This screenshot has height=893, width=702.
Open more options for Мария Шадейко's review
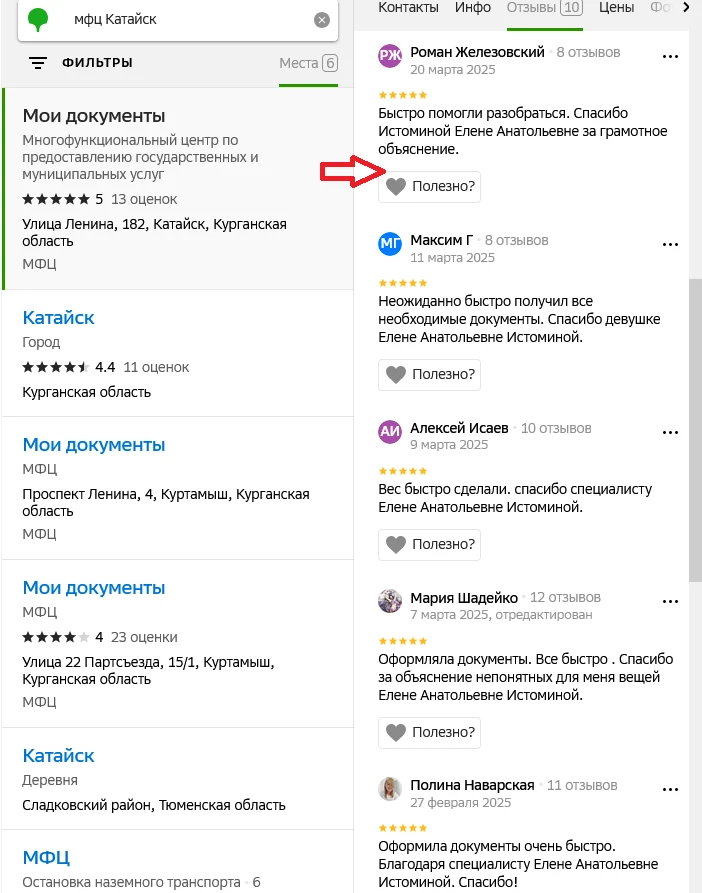point(670,599)
